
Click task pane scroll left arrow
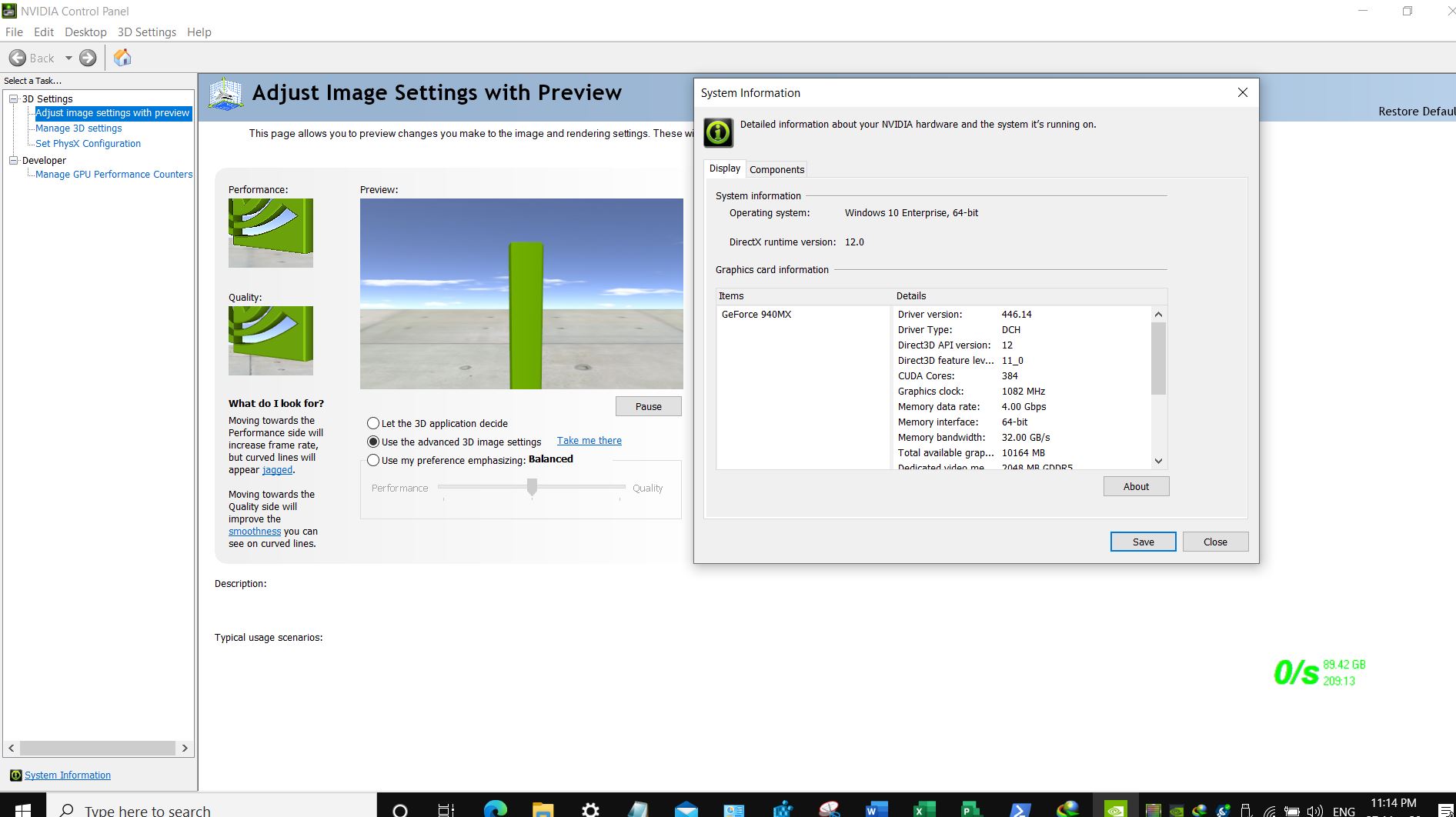pyautogui.click(x=12, y=748)
